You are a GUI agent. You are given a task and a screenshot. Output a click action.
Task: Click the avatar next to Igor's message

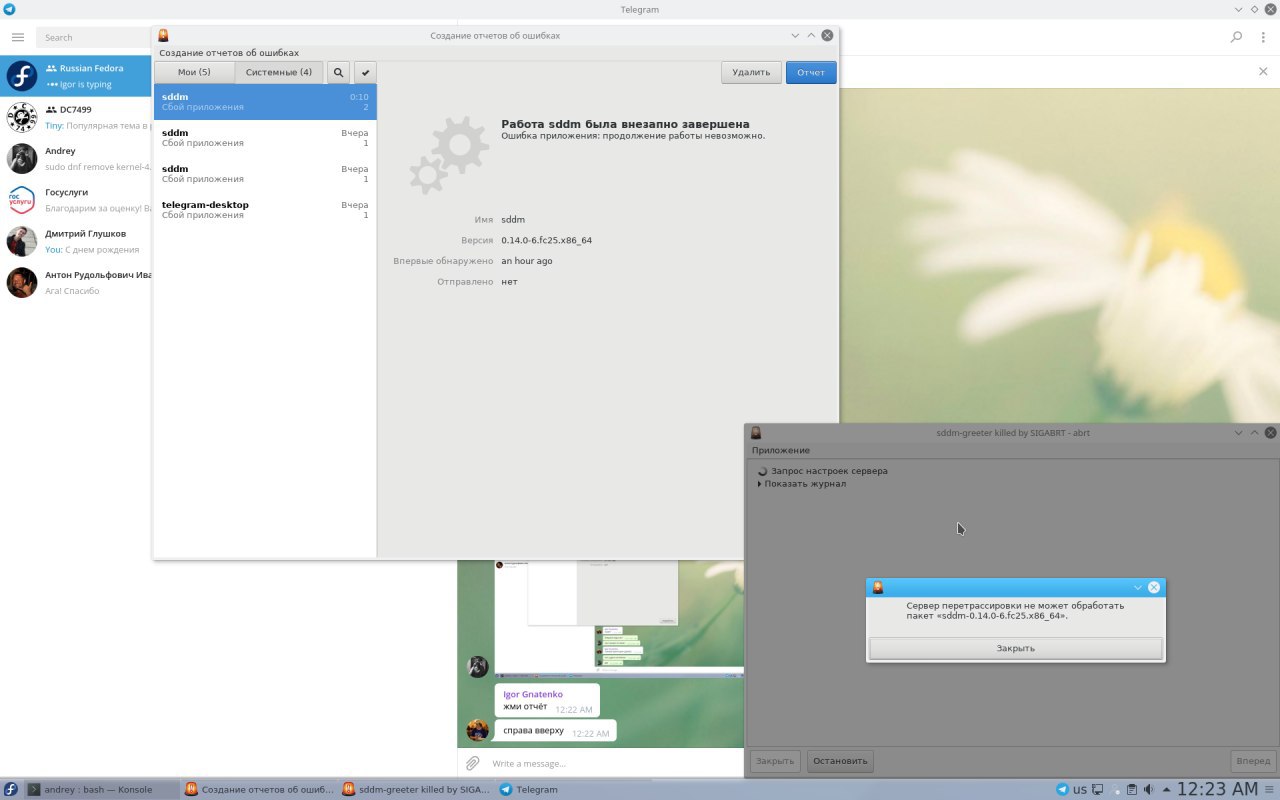478,666
